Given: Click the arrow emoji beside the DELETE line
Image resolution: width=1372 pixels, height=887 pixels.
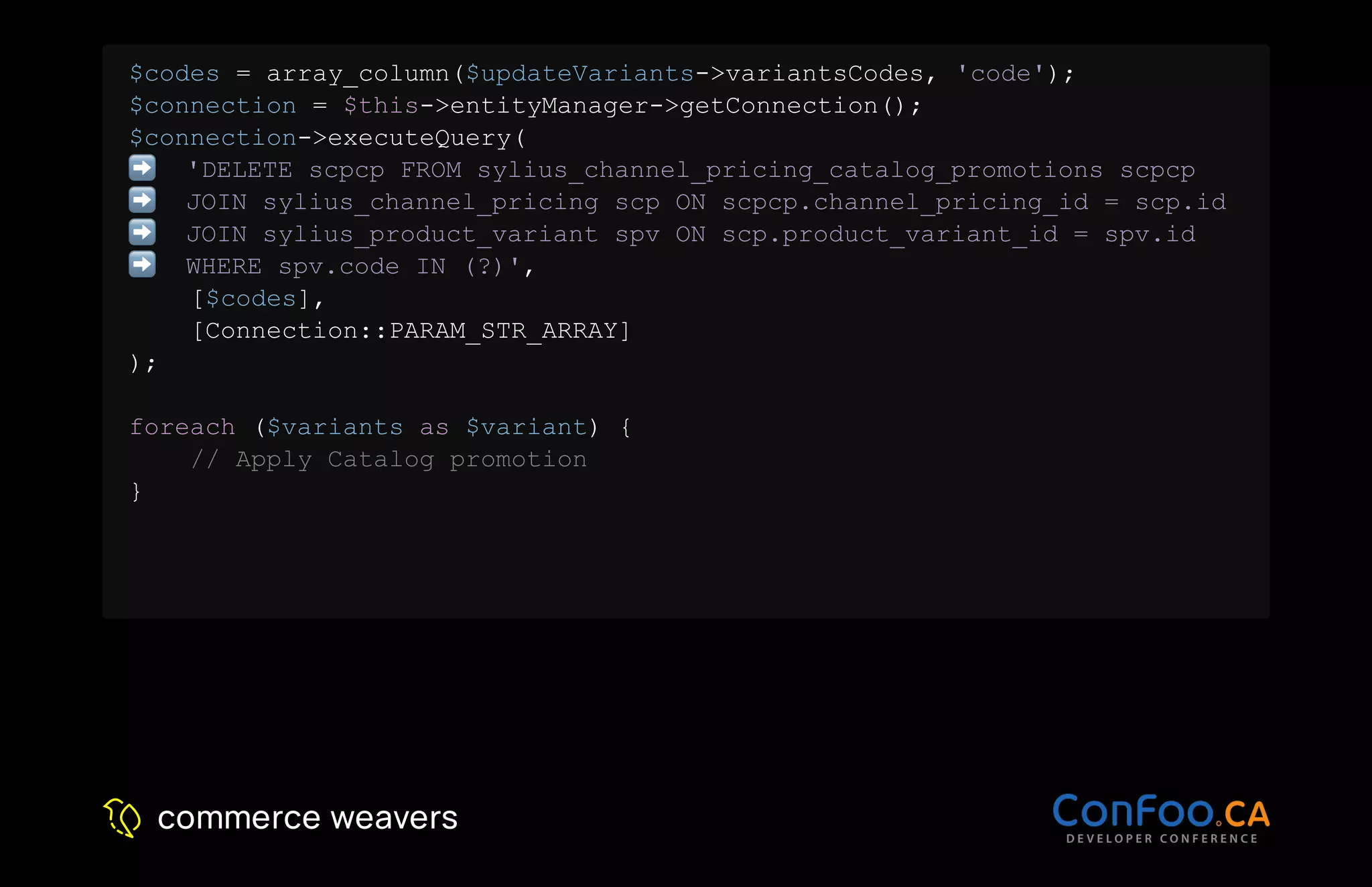Looking at the screenshot, I should click(142, 168).
